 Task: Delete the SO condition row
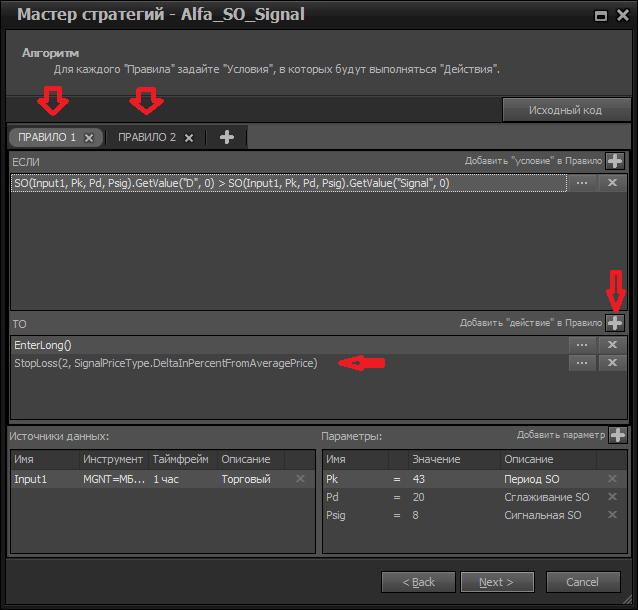click(x=613, y=183)
